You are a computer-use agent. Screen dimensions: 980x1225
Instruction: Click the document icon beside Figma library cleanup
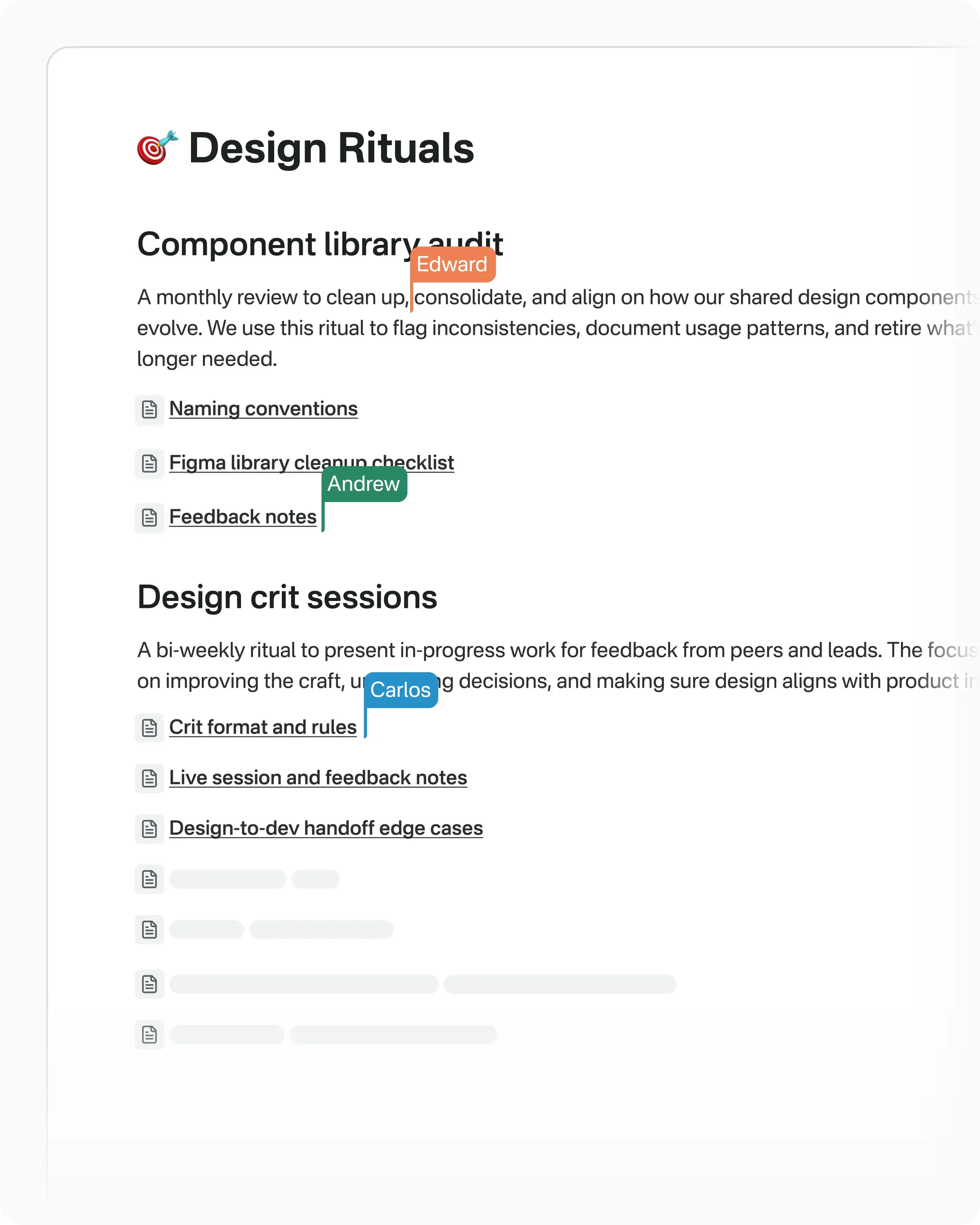pos(149,463)
